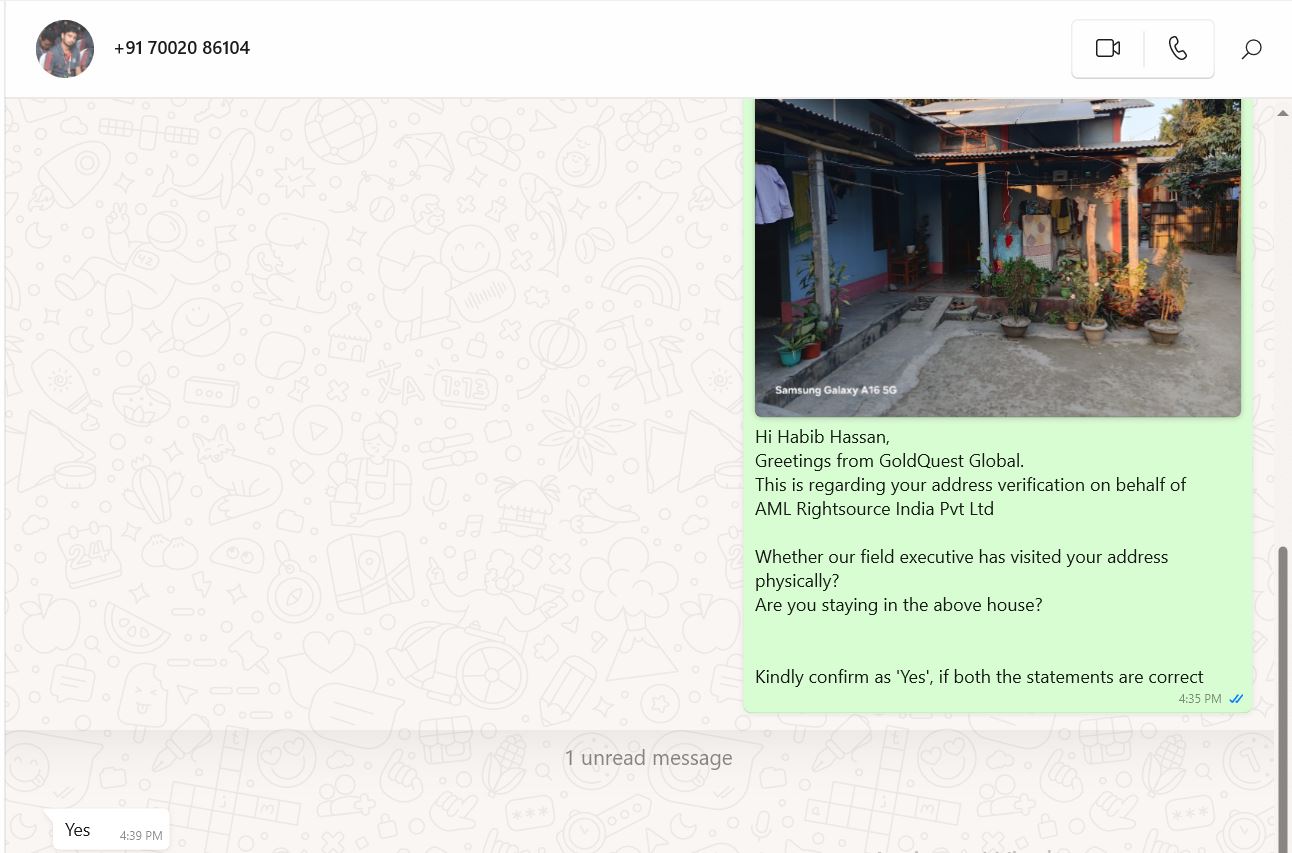Click the scrollbar up arrow

click(1283, 114)
